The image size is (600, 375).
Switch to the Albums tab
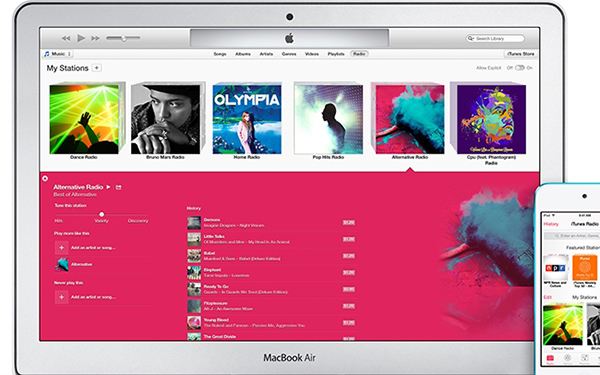tap(243, 54)
